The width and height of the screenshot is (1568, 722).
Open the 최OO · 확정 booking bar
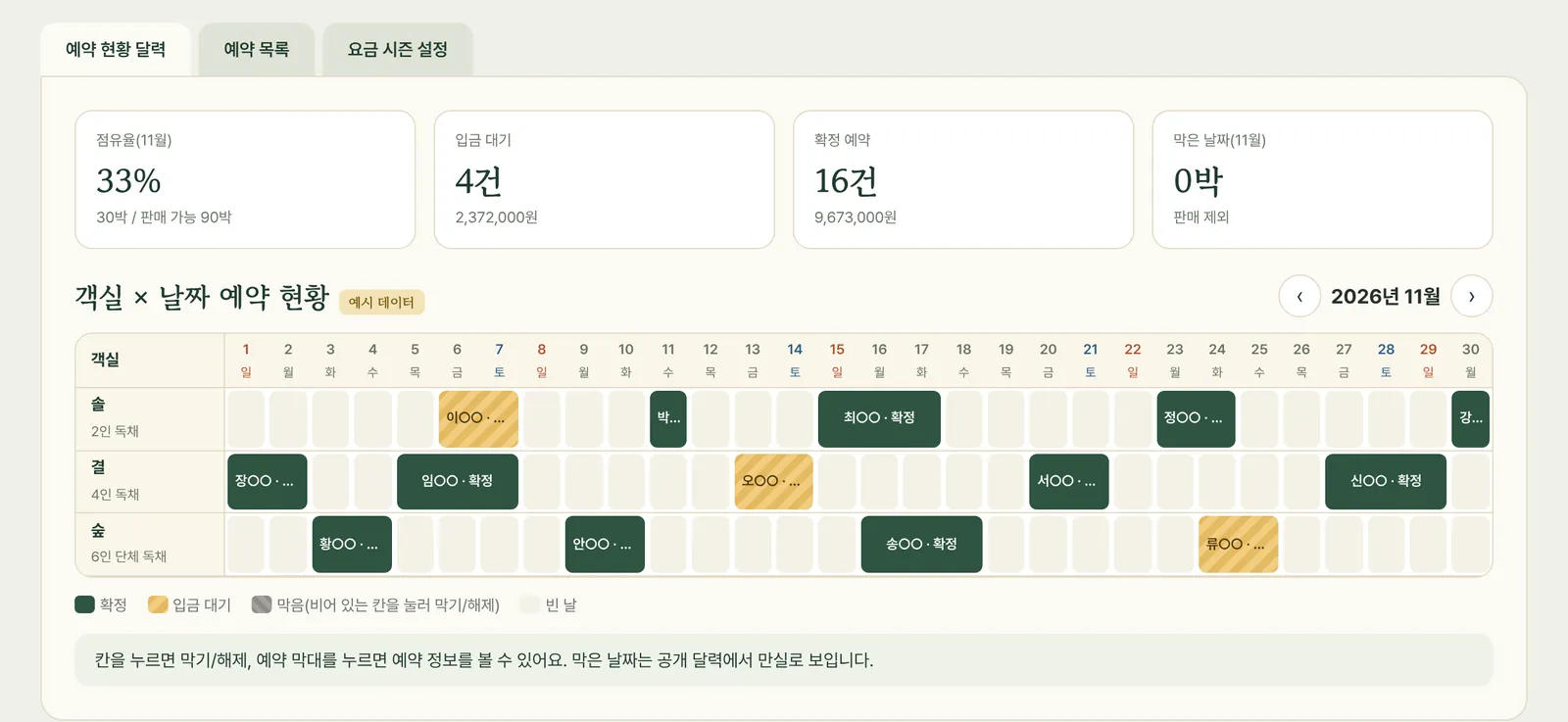(x=879, y=419)
